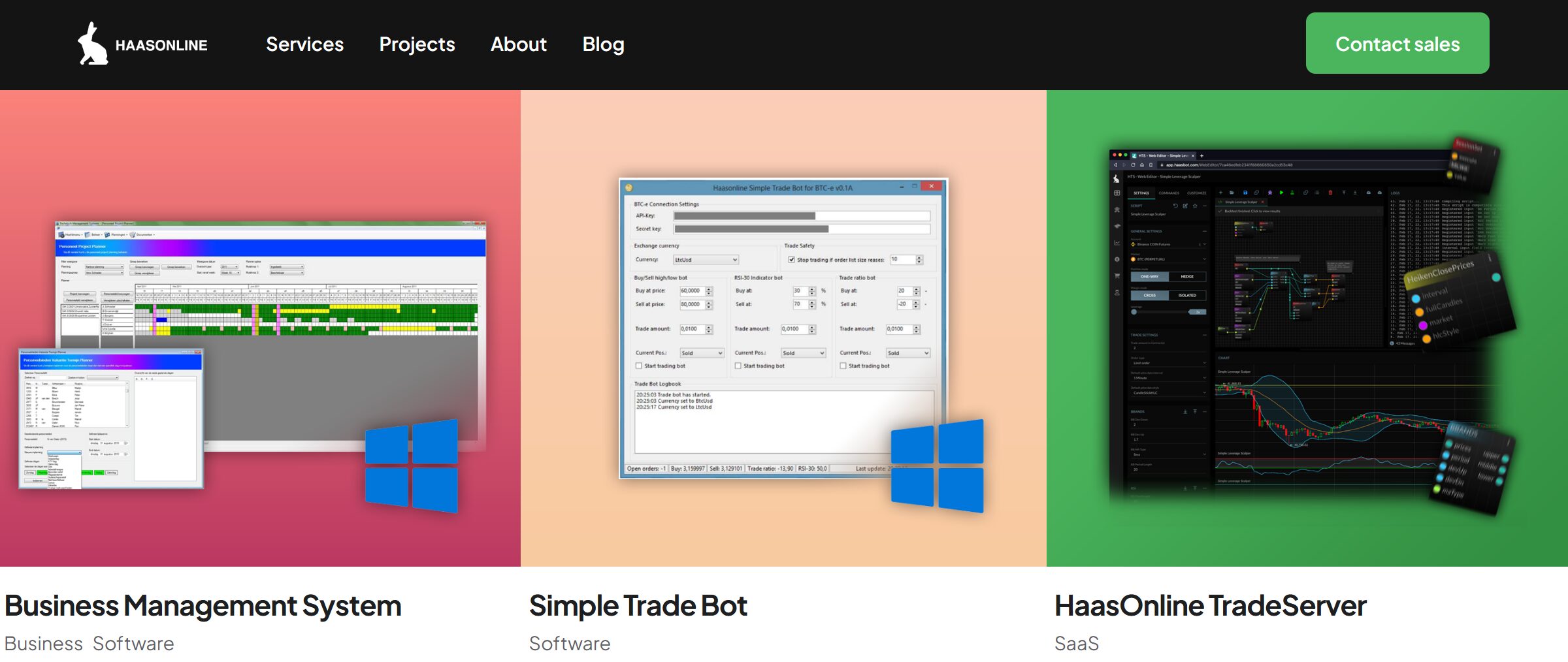Switch position mode to HEDGE
1568x662 pixels.
click(1187, 277)
